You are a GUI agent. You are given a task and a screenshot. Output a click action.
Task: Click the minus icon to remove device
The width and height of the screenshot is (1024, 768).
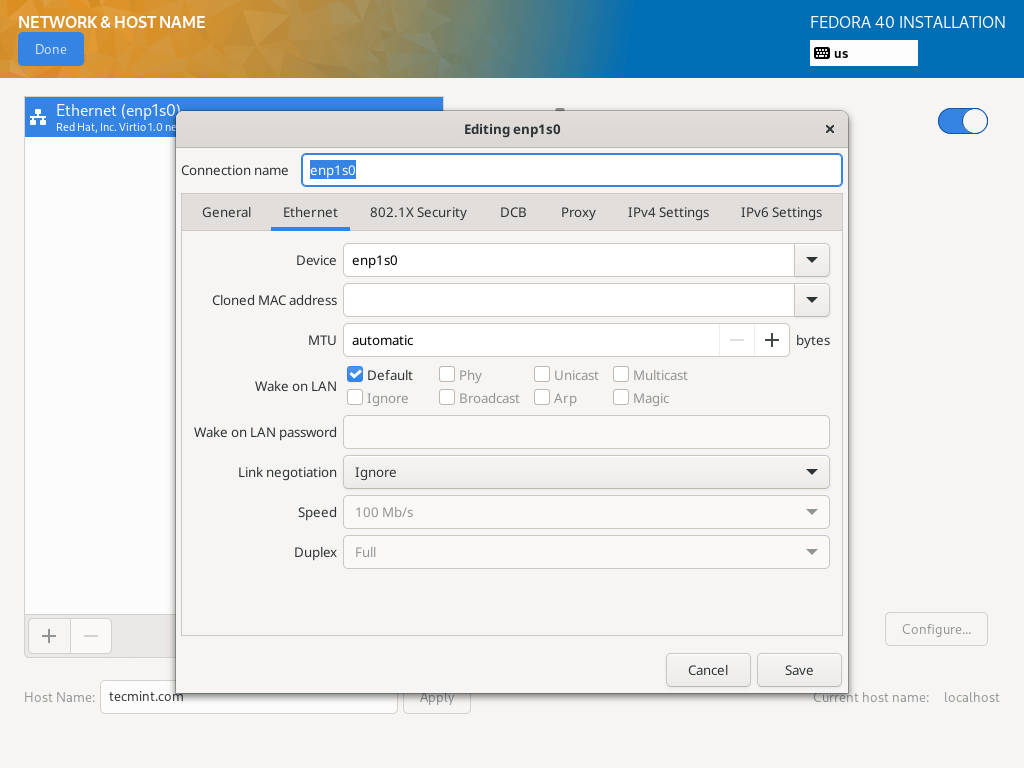pos(91,636)
